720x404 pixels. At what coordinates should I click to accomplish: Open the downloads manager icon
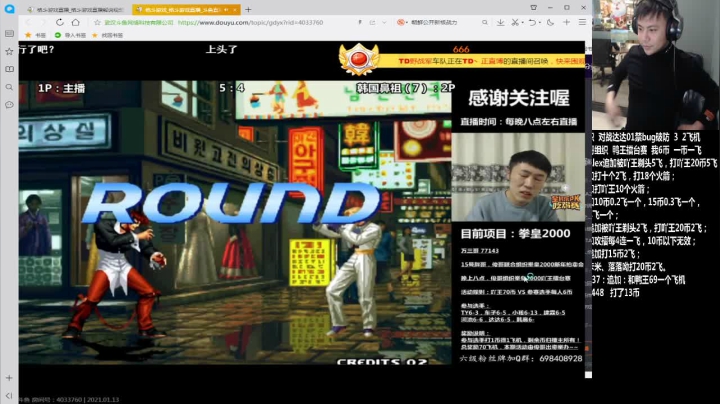click(x=501, y=22)
